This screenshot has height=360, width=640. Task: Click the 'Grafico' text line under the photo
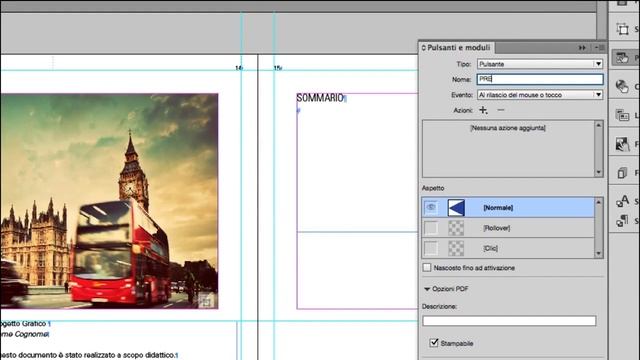pos(34,323)
